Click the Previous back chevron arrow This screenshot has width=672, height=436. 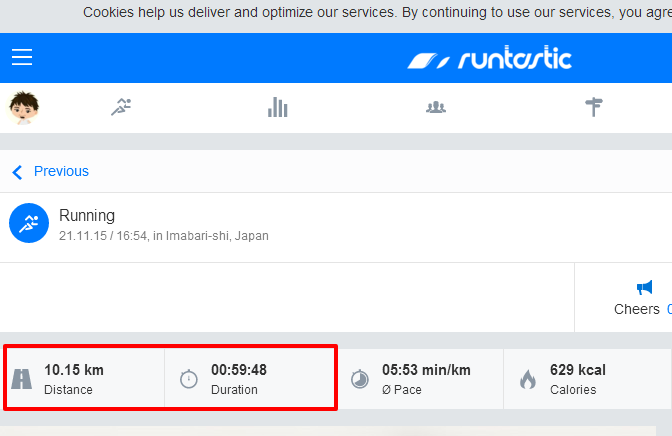click(17, 172)
